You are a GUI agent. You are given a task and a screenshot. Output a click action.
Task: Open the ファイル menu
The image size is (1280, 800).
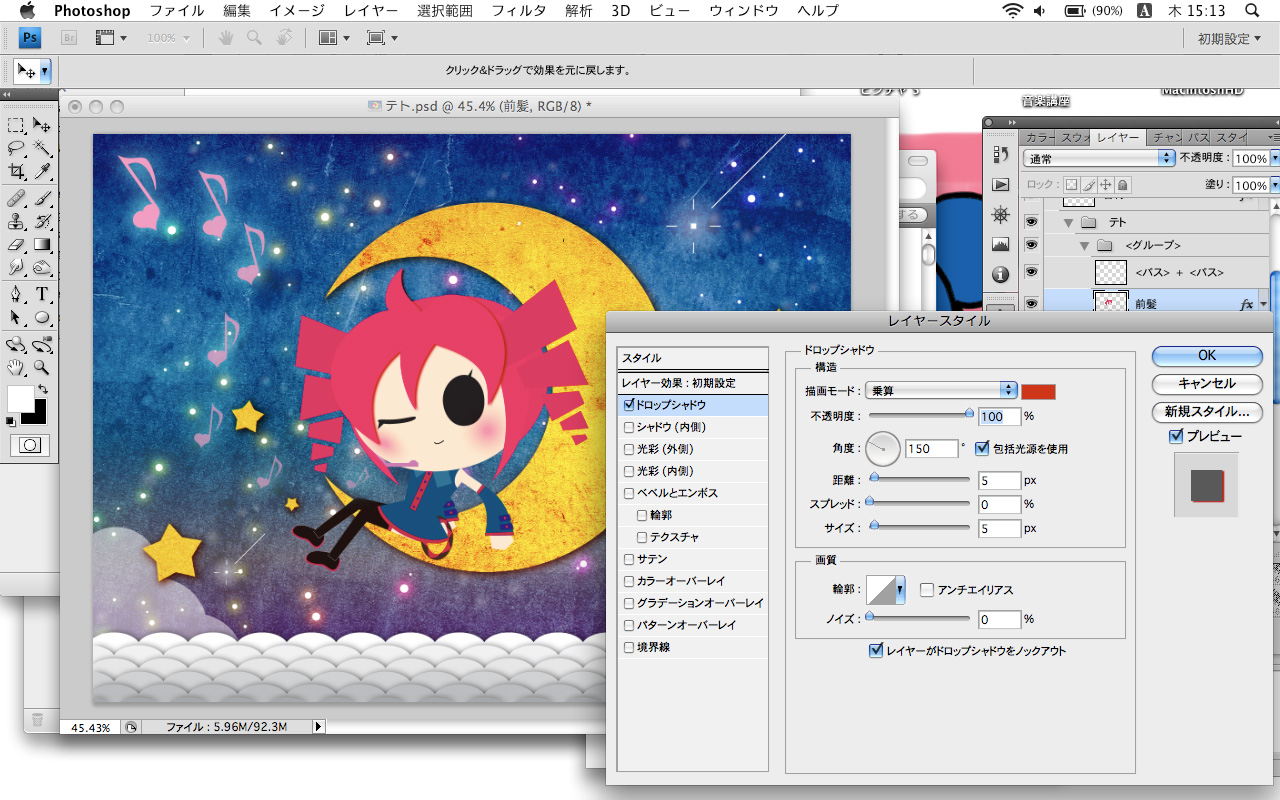pyautogui.click(x=176, y=11)
